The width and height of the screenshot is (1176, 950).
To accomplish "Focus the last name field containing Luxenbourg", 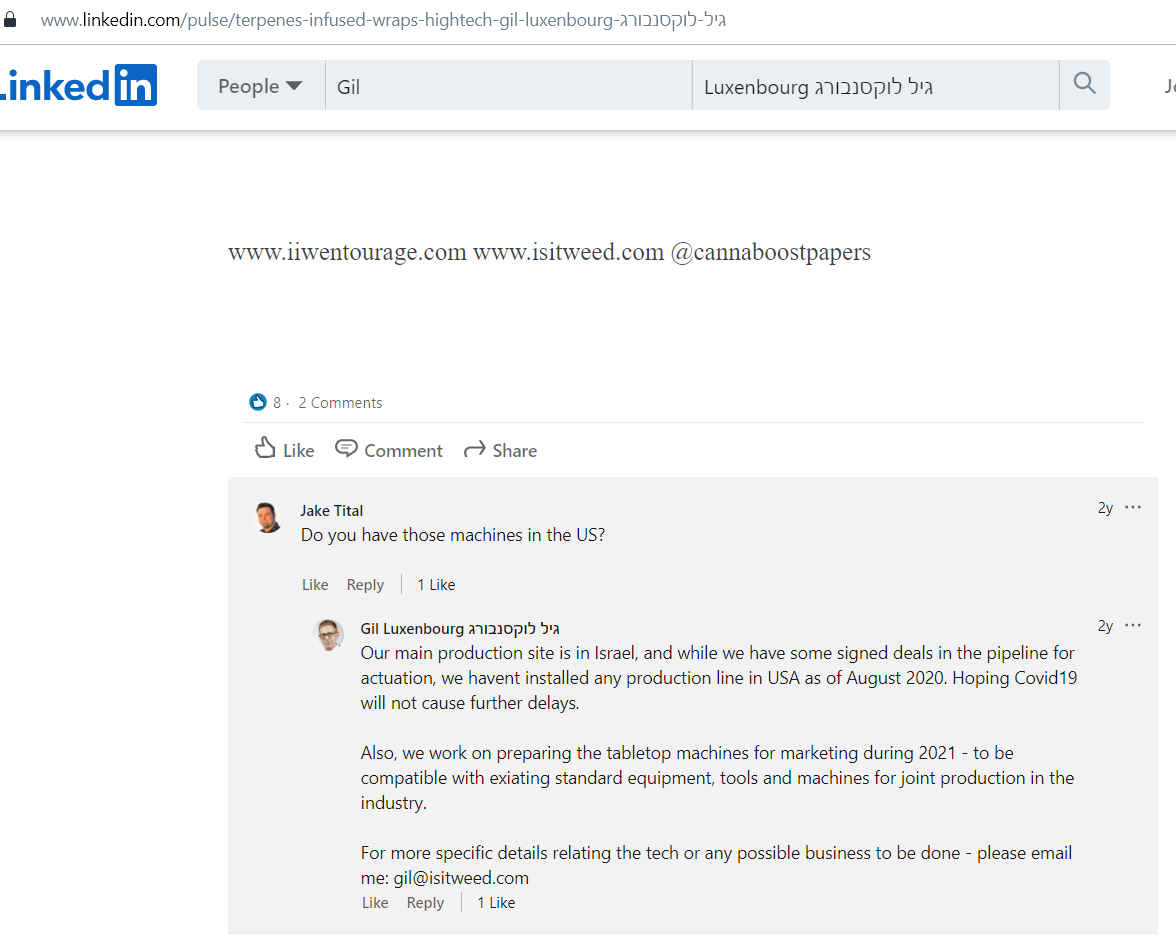I will click(x=875, y=86).
